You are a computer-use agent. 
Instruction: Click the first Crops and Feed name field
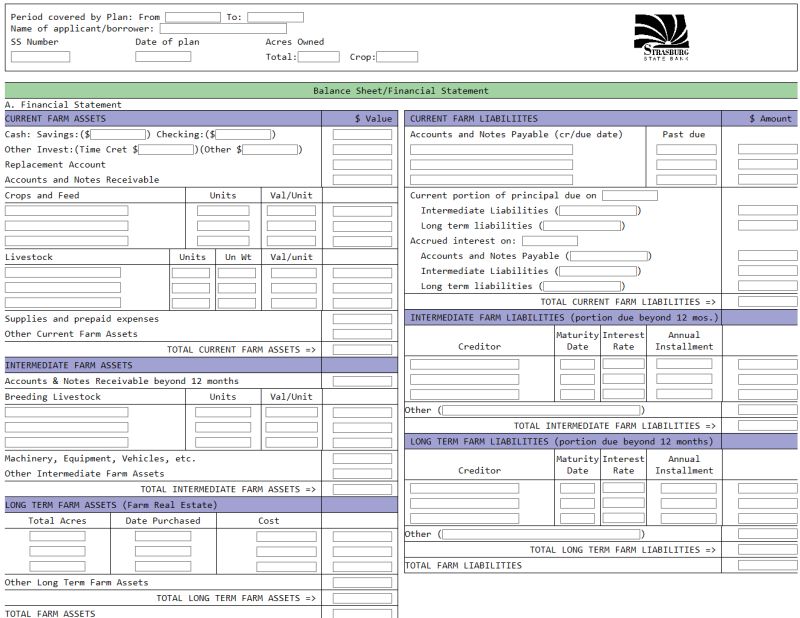pos(66,211)
